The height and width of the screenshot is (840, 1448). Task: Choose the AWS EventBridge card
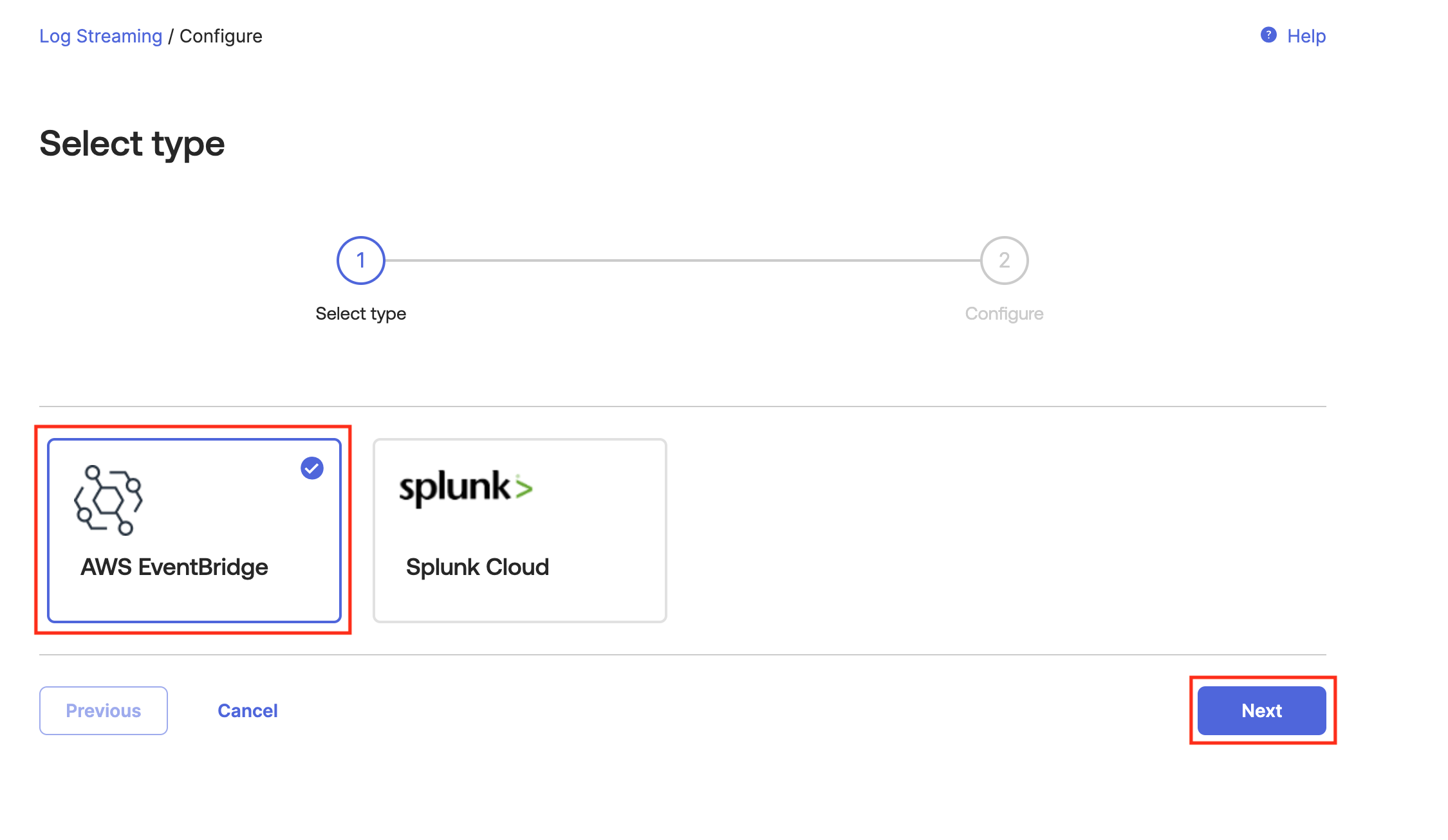click(x=194, y=531)
